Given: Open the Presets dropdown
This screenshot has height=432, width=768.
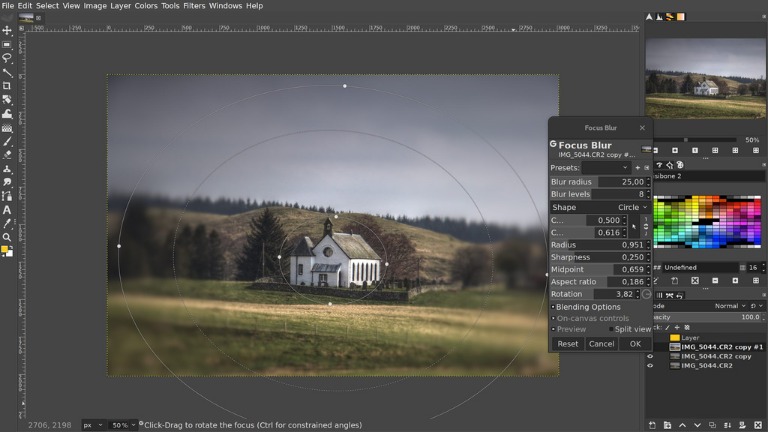Looking at the screenshot, I should 606,168.
